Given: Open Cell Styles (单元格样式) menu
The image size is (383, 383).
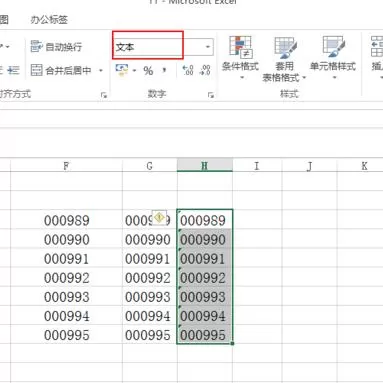Looking at the screenshot, I should 333,57.
